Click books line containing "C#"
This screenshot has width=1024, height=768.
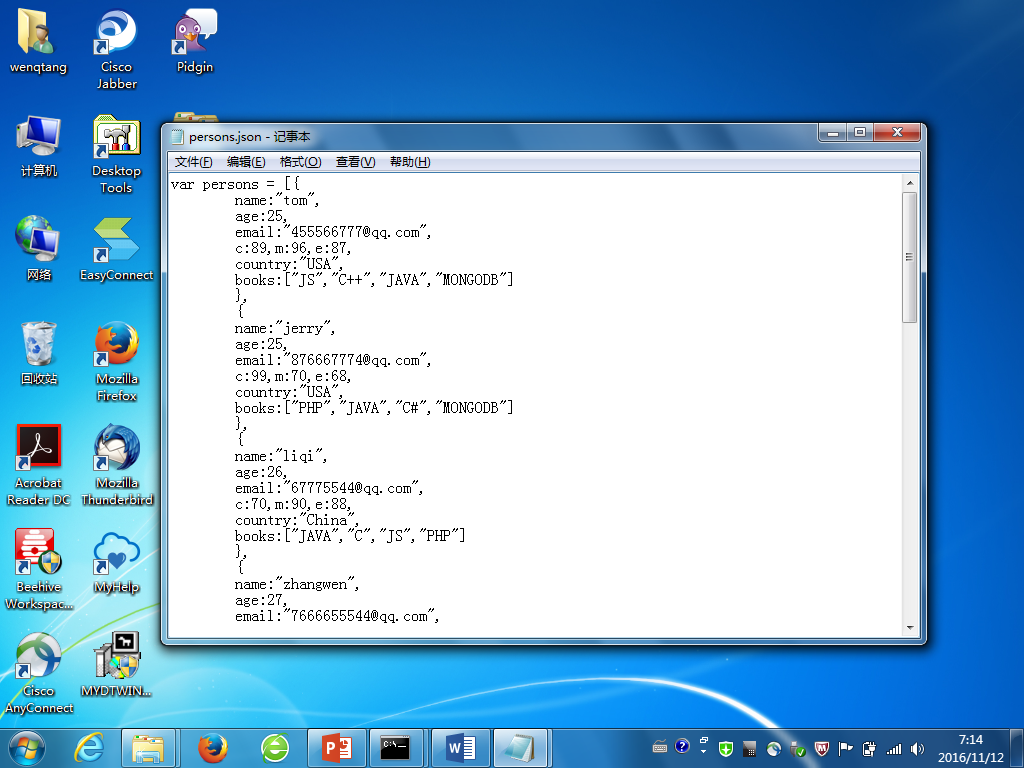374,408
